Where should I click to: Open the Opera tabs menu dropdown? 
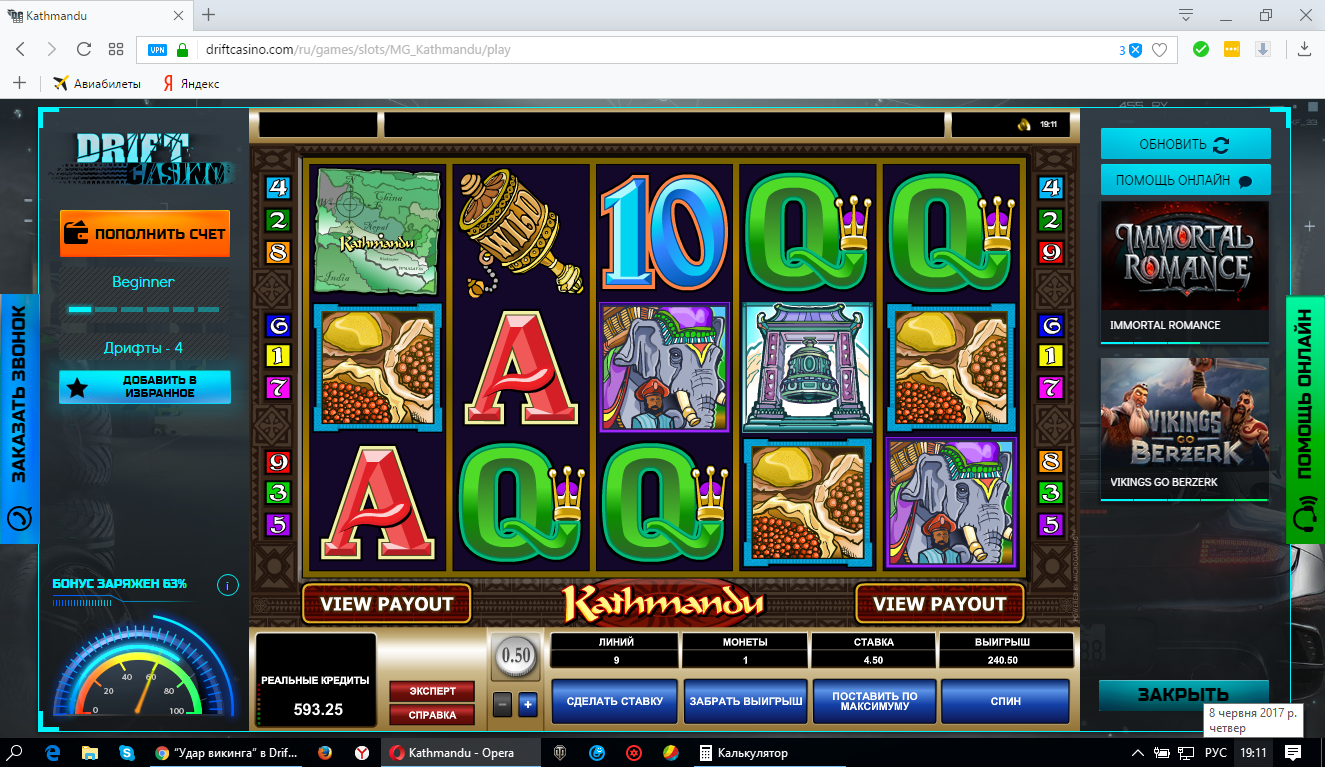1186,15
